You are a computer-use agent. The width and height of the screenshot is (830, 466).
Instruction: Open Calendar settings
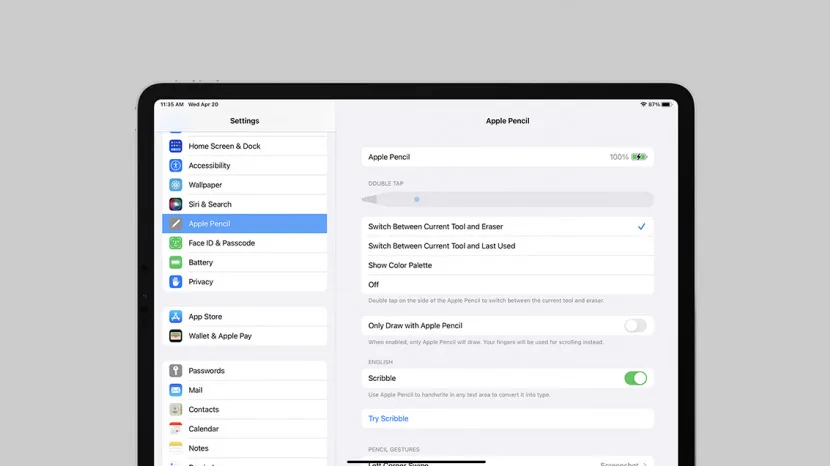tap(245, 429)
